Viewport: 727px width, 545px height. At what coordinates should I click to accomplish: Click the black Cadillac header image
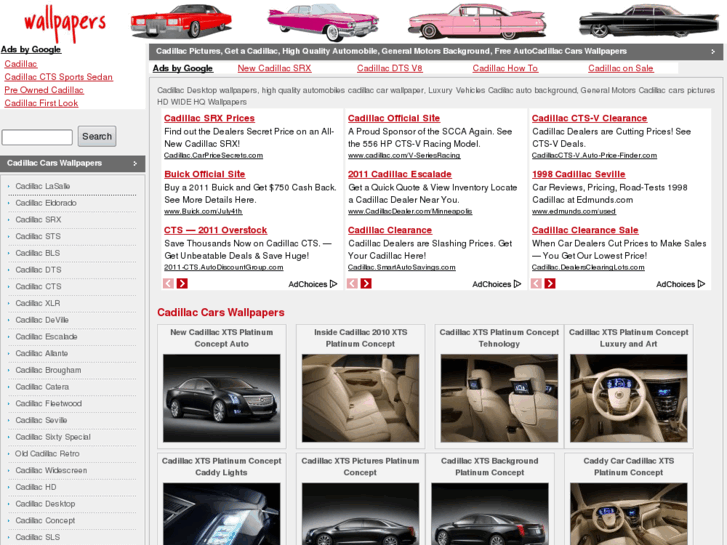click(x=649, y=21)
